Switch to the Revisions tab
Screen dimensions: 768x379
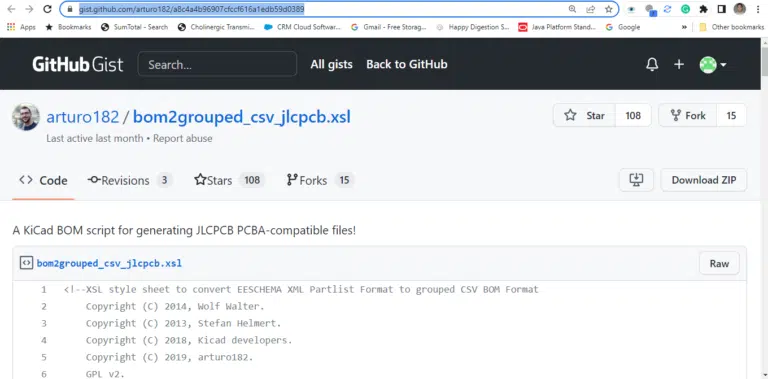130,180
